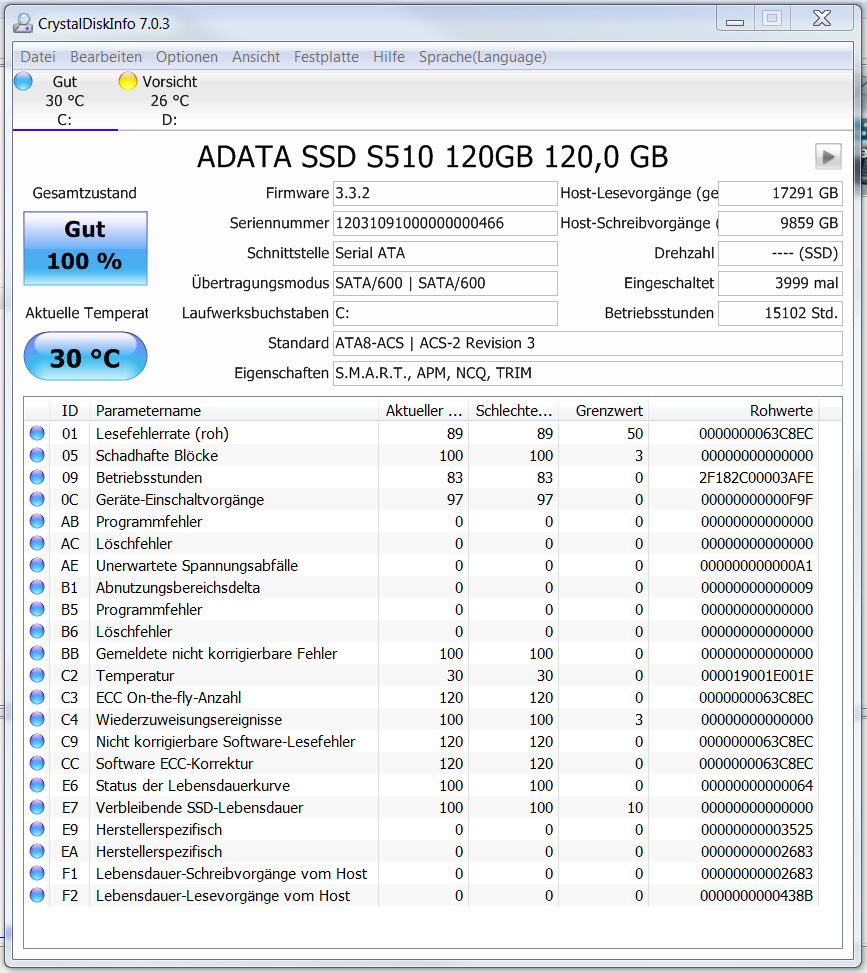Click the Seriennummer field
The height and width of the screenshot is (973, 867).
click(445, 223)
